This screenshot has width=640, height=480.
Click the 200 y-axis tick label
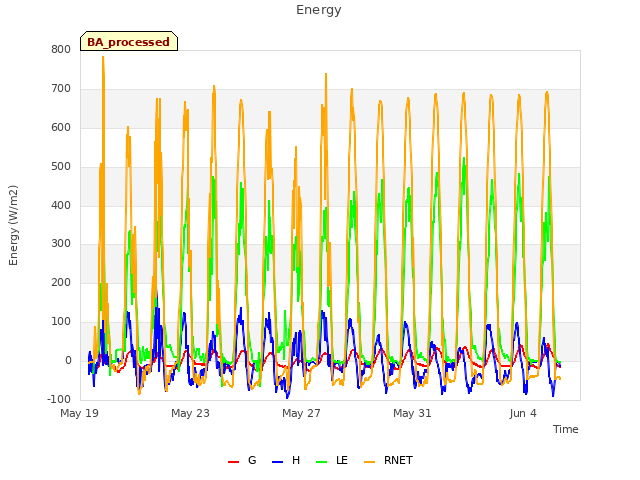(61, 282)
